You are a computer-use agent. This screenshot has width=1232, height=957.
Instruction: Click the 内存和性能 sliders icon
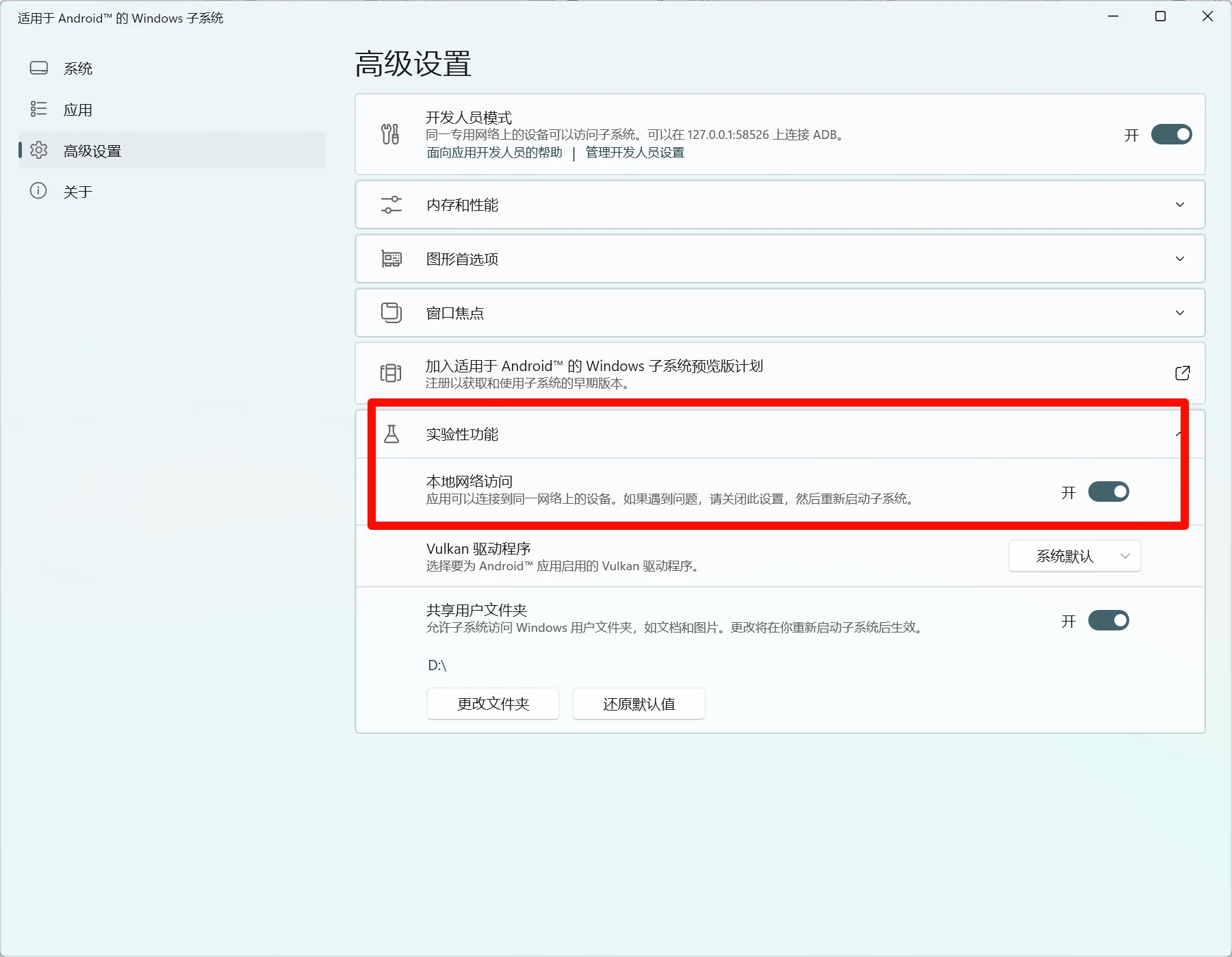point(392,205)
